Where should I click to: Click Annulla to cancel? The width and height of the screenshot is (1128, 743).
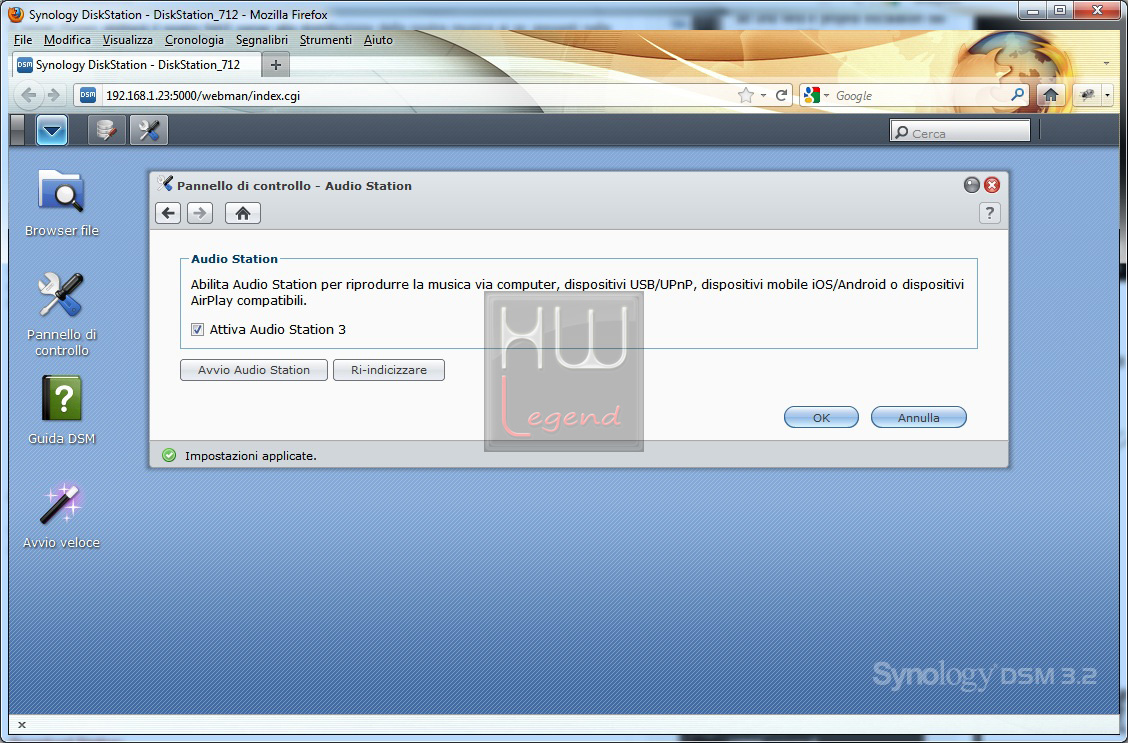point(918,417)
